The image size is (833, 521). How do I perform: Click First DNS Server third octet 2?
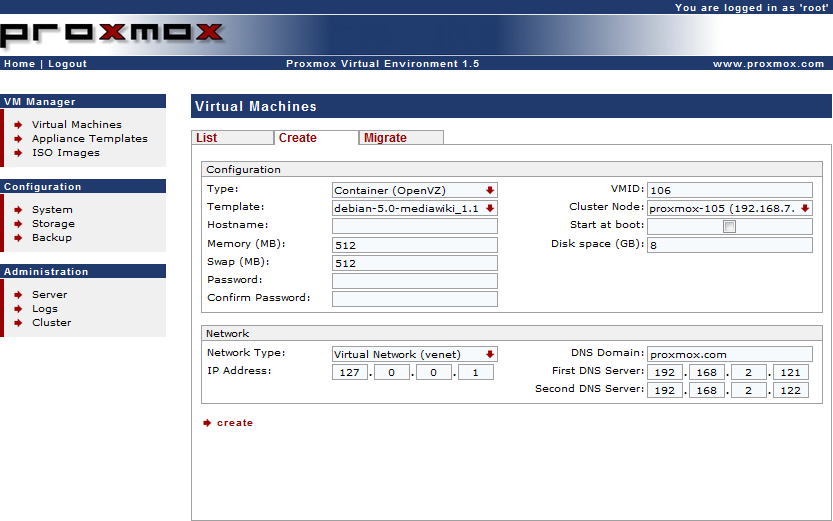point(749,372)
